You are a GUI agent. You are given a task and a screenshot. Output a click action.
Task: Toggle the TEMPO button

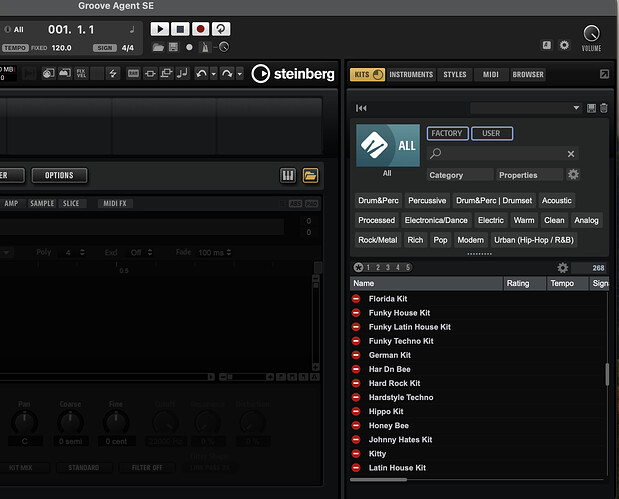[x=15, y=48]
